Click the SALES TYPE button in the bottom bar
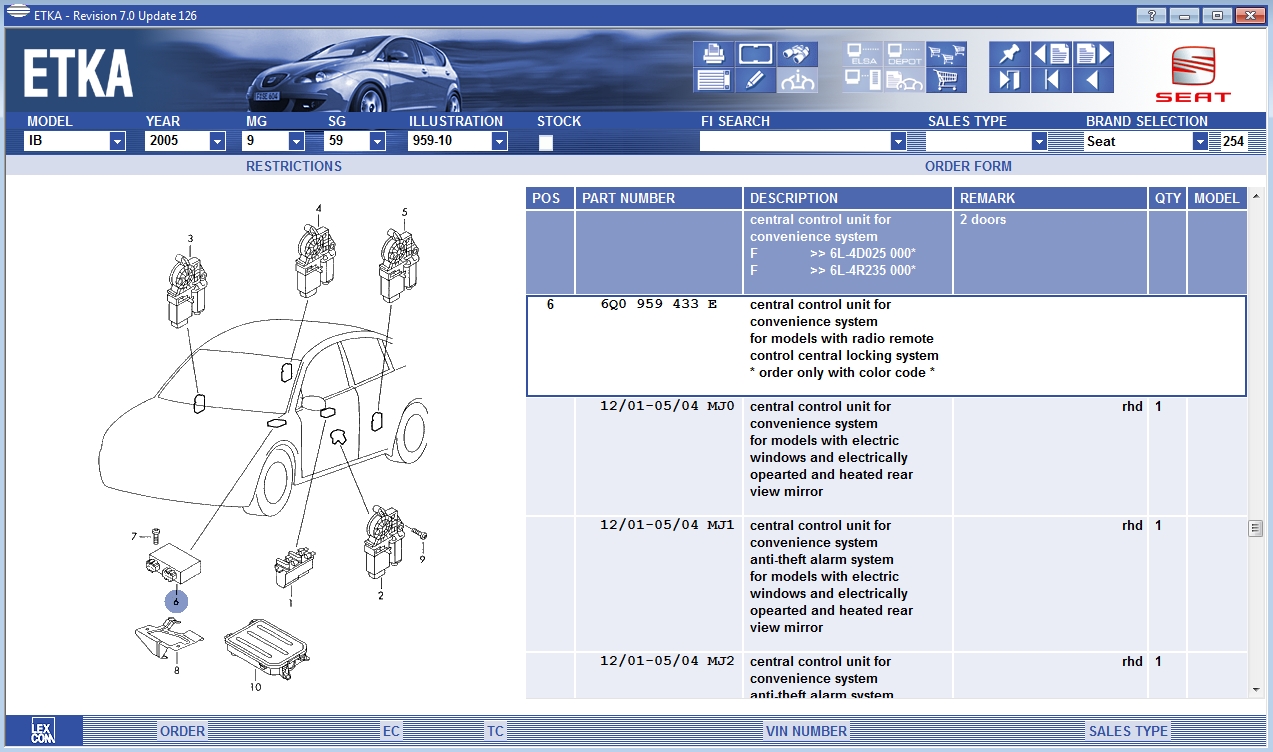1273x752 pixels. coord(1128,731)
